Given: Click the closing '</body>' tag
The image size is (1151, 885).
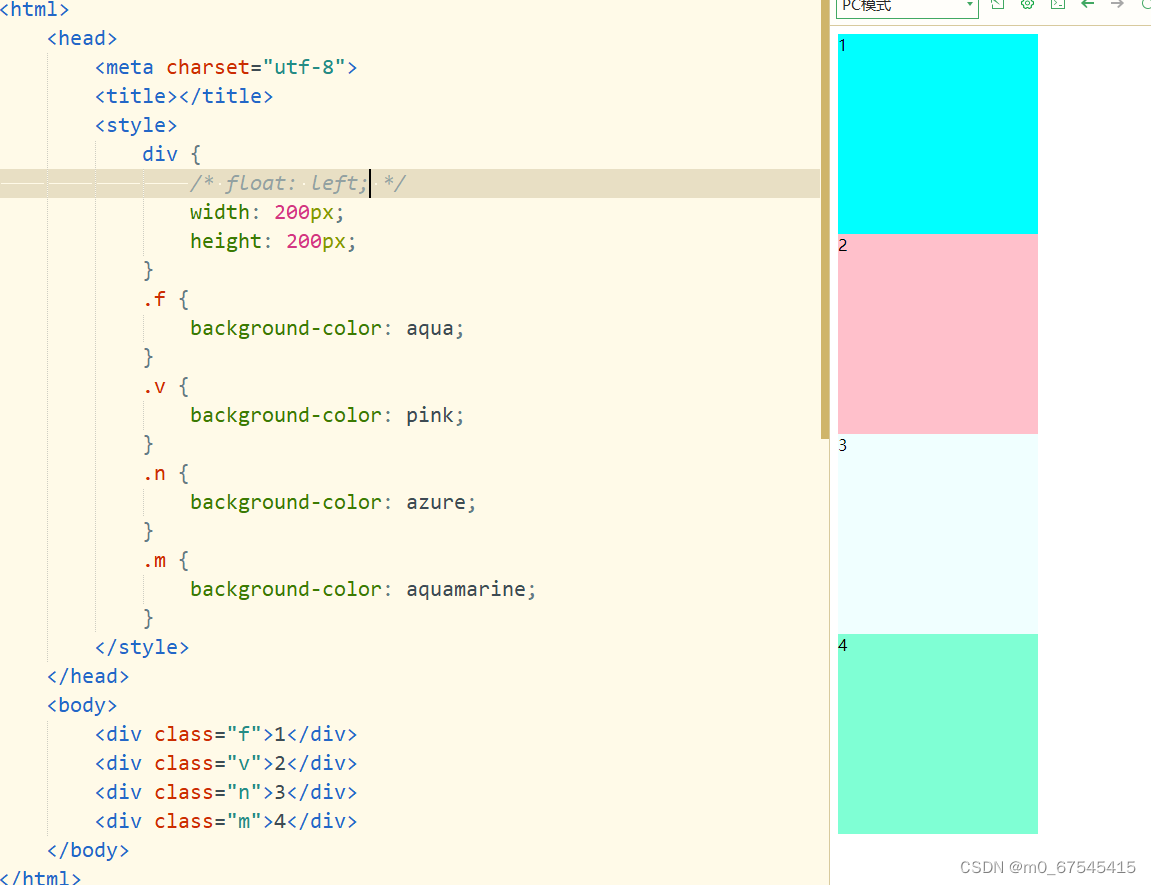Looking at the screenshot, I should click(x=88, y=851).
